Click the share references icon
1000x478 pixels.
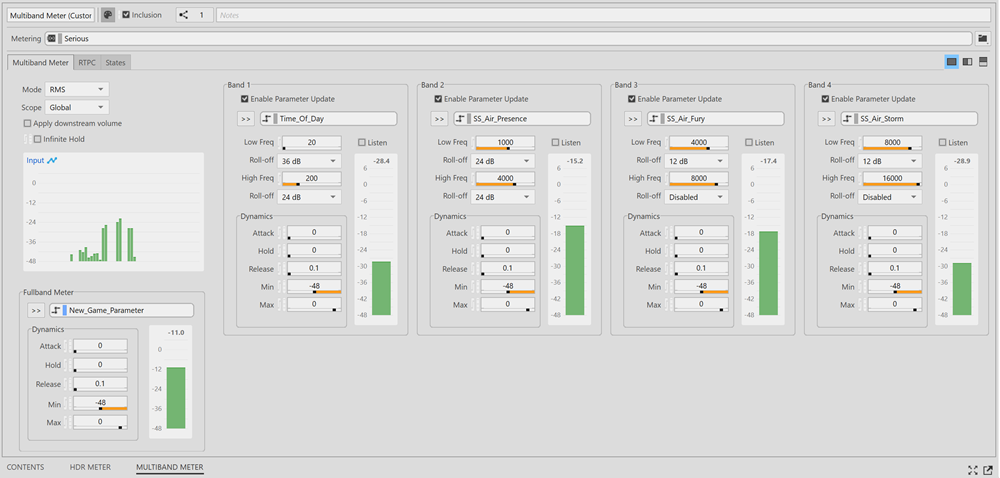pyautogui.click(x=184, y=15)
